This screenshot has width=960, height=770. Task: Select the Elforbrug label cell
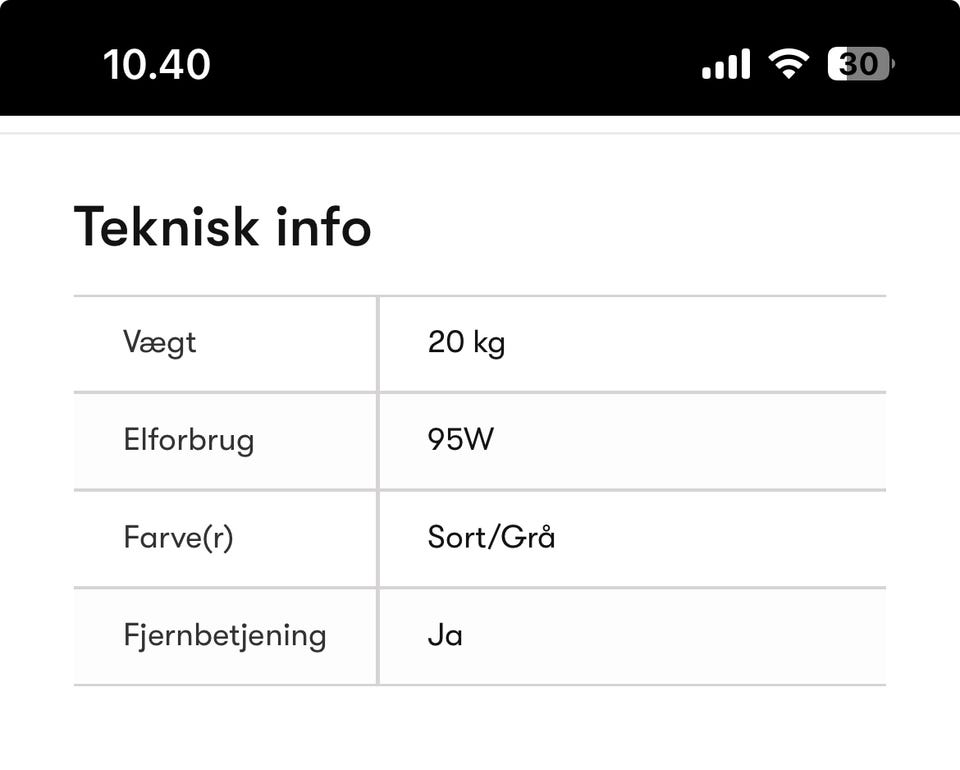pos(188,440)
